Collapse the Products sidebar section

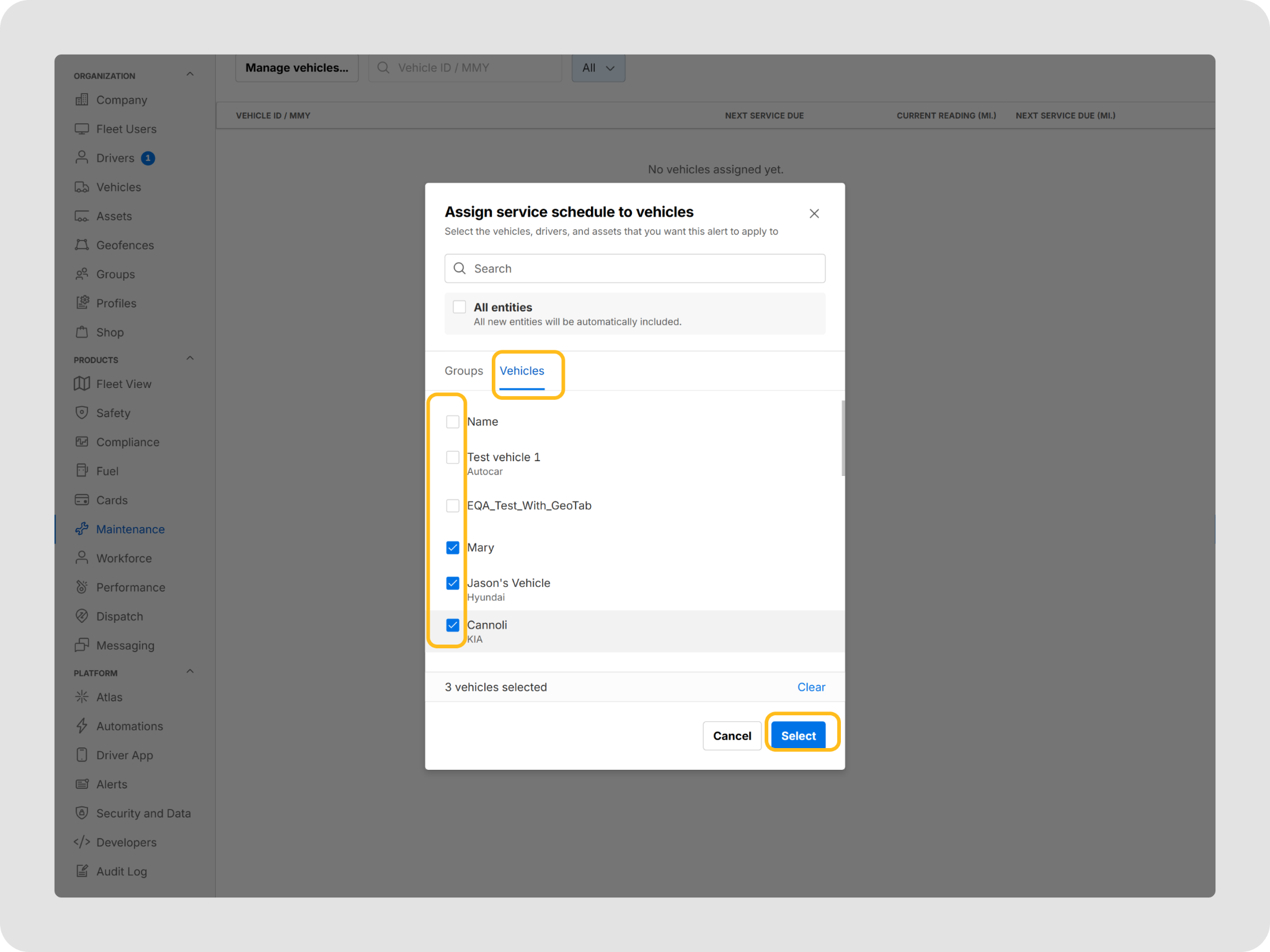point(190,358)
